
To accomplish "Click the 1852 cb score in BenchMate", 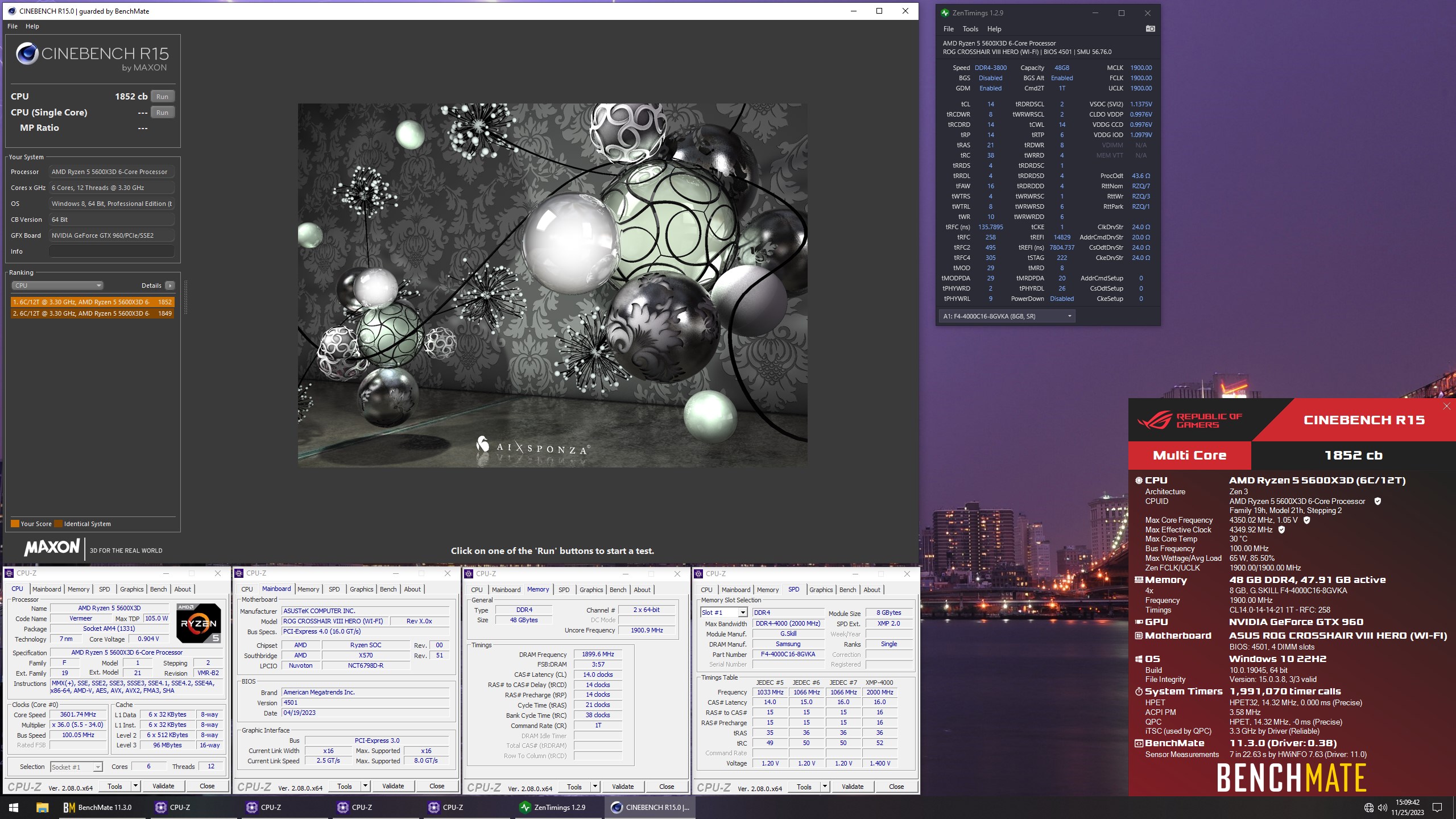I will (1353, 456).
